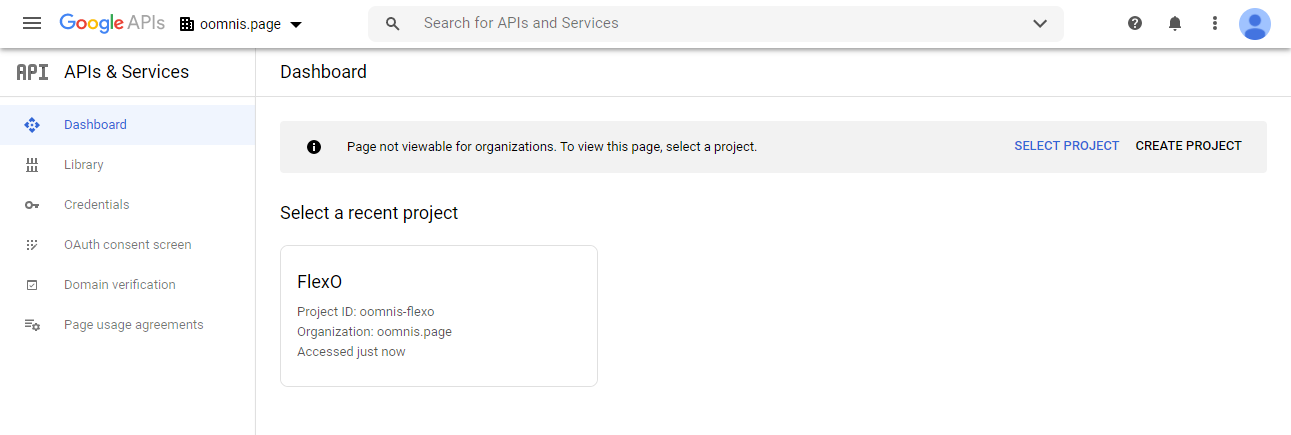Select Dashboard in the sidebar
The image size is (1291, 435).
tap(128, 125)
